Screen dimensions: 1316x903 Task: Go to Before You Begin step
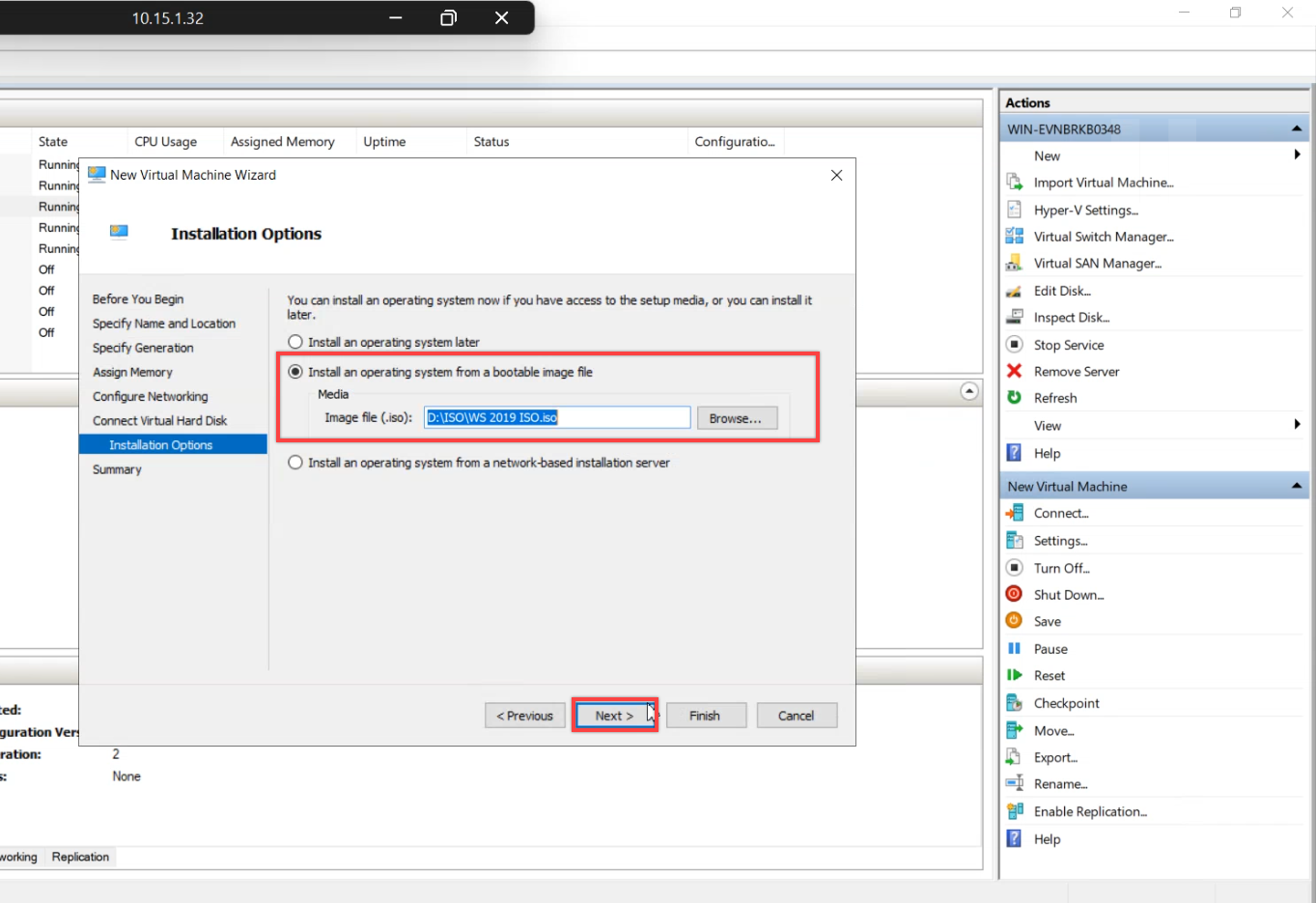tap(138, 299)
